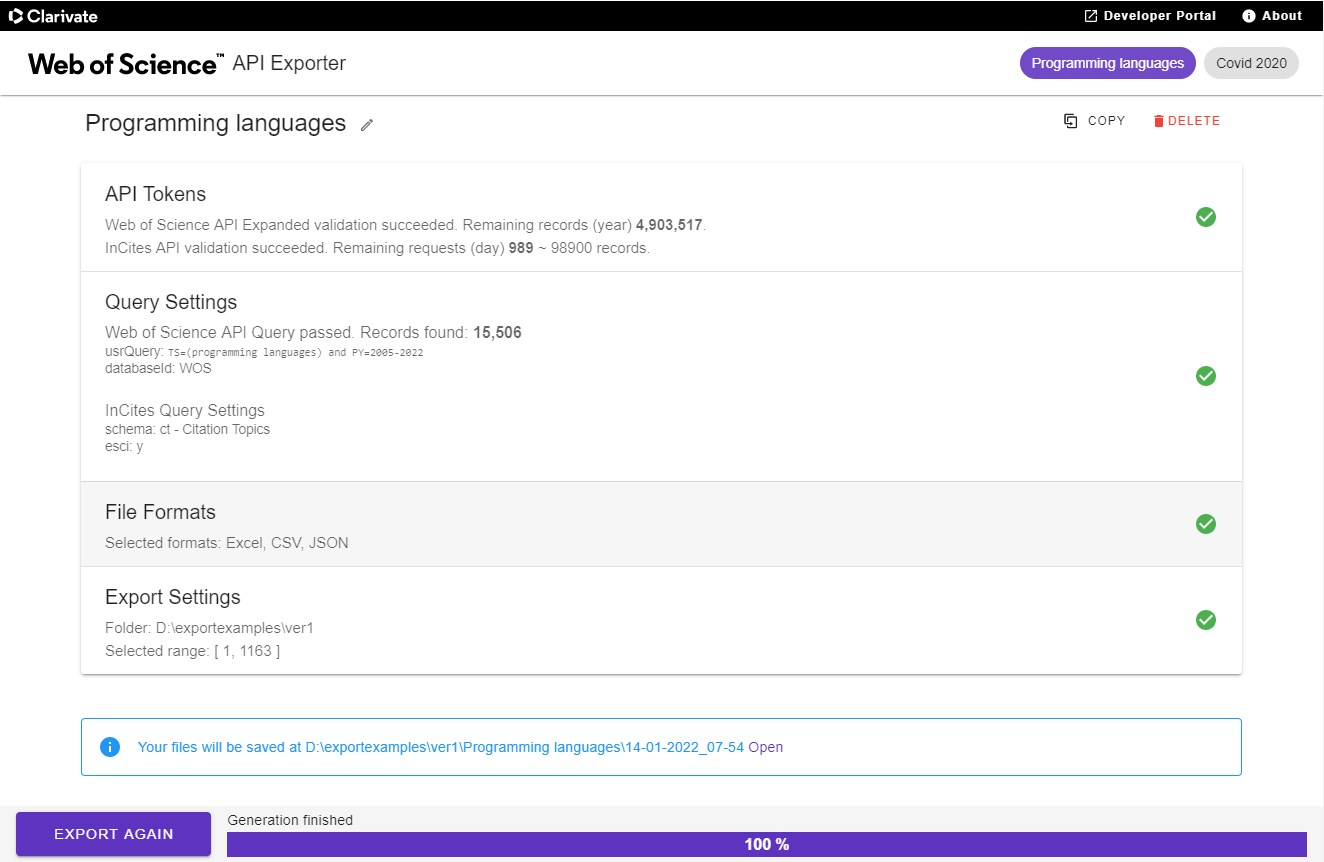Click the Developer Portal external-link icon
This screenshot has height=862, width=1324.
pyautogui.click(x=1091, y=15)
